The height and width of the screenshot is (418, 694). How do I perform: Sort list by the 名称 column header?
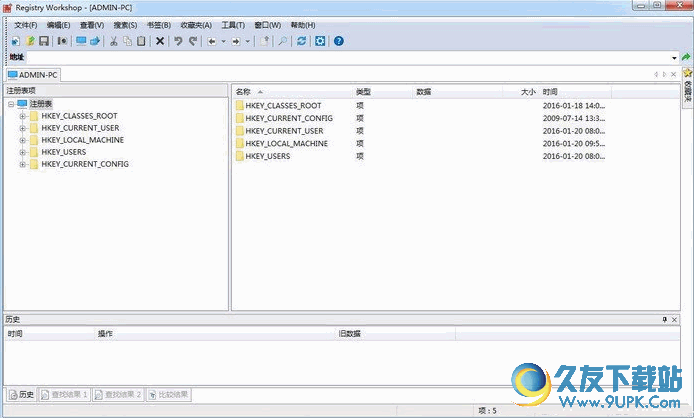(x=292, y=92)
